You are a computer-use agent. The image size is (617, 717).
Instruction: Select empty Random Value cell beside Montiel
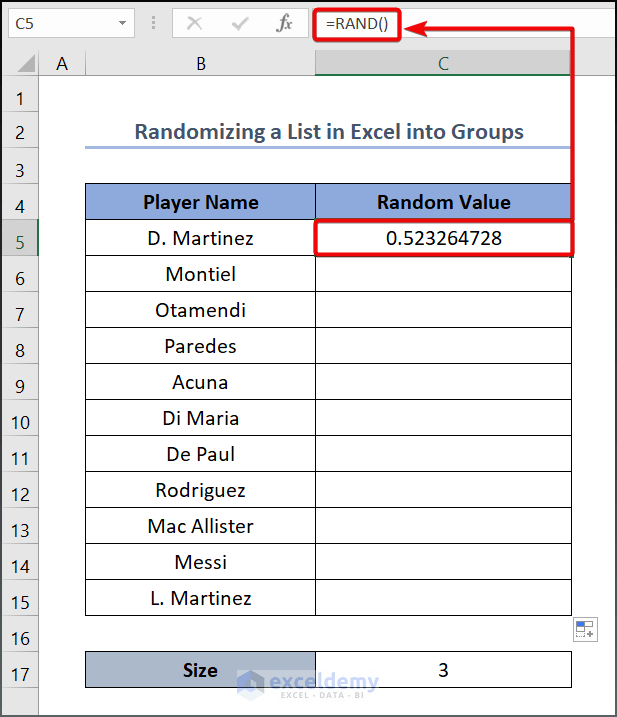pyautogui.click(x=443, y=274)
